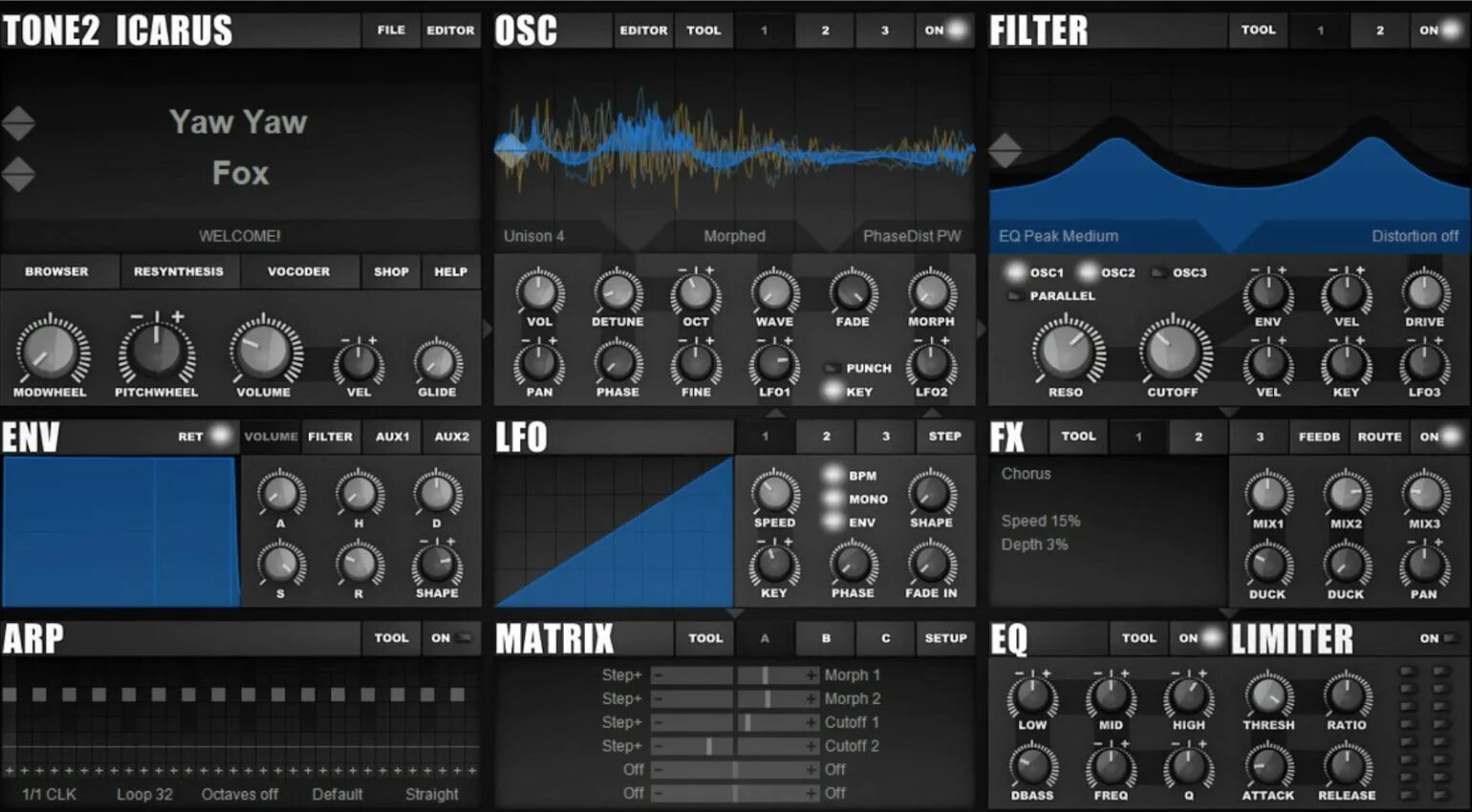Click the oscillator PHASE knob
The image size is (1472, 812).
[x=617, y=364]
